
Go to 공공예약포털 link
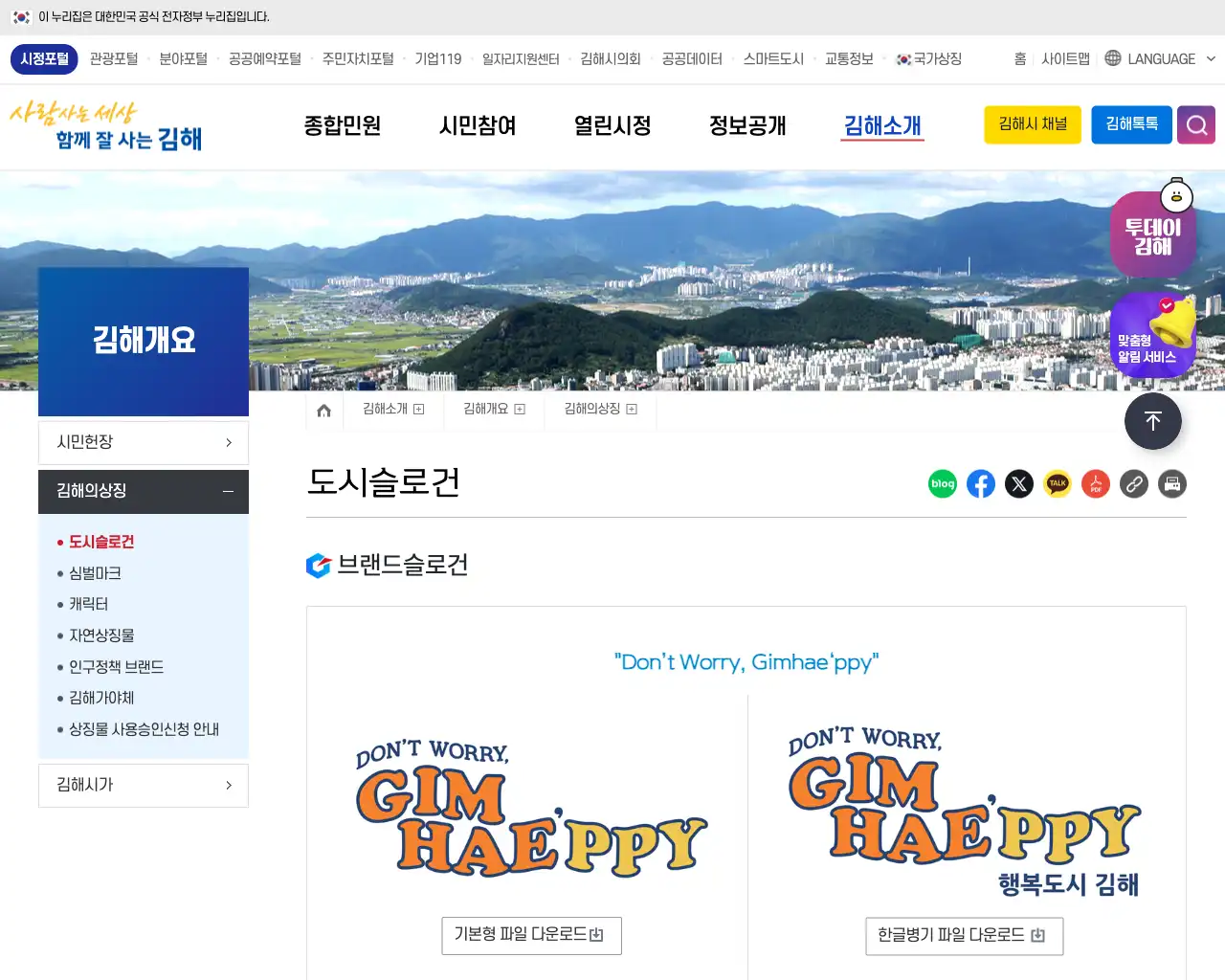point(265,59)
